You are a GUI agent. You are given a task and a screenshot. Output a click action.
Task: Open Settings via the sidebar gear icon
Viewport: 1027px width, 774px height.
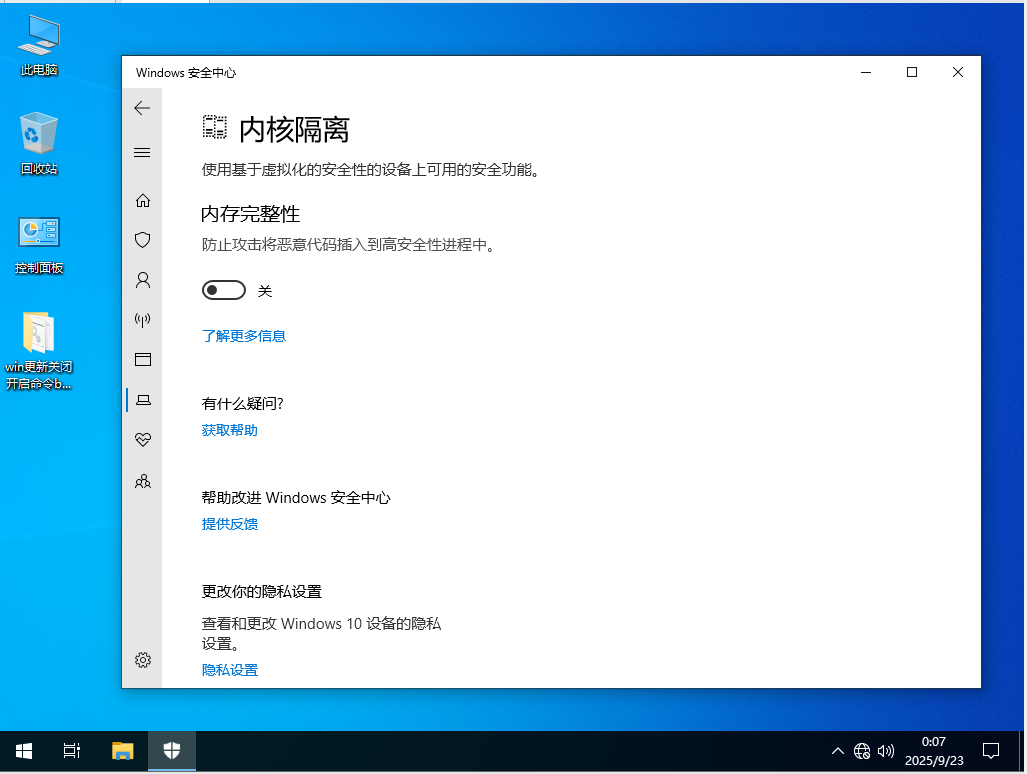tap(143, 659)
